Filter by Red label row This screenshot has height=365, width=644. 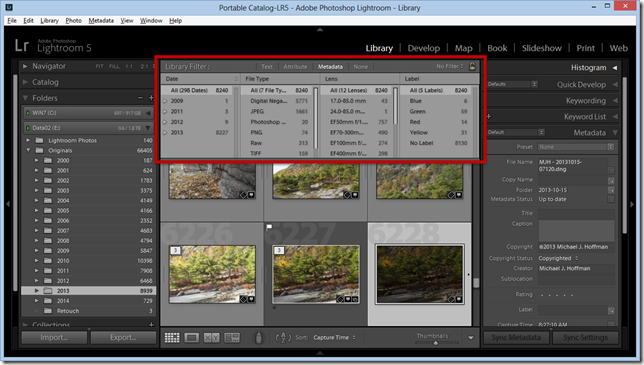pos(439,122)
